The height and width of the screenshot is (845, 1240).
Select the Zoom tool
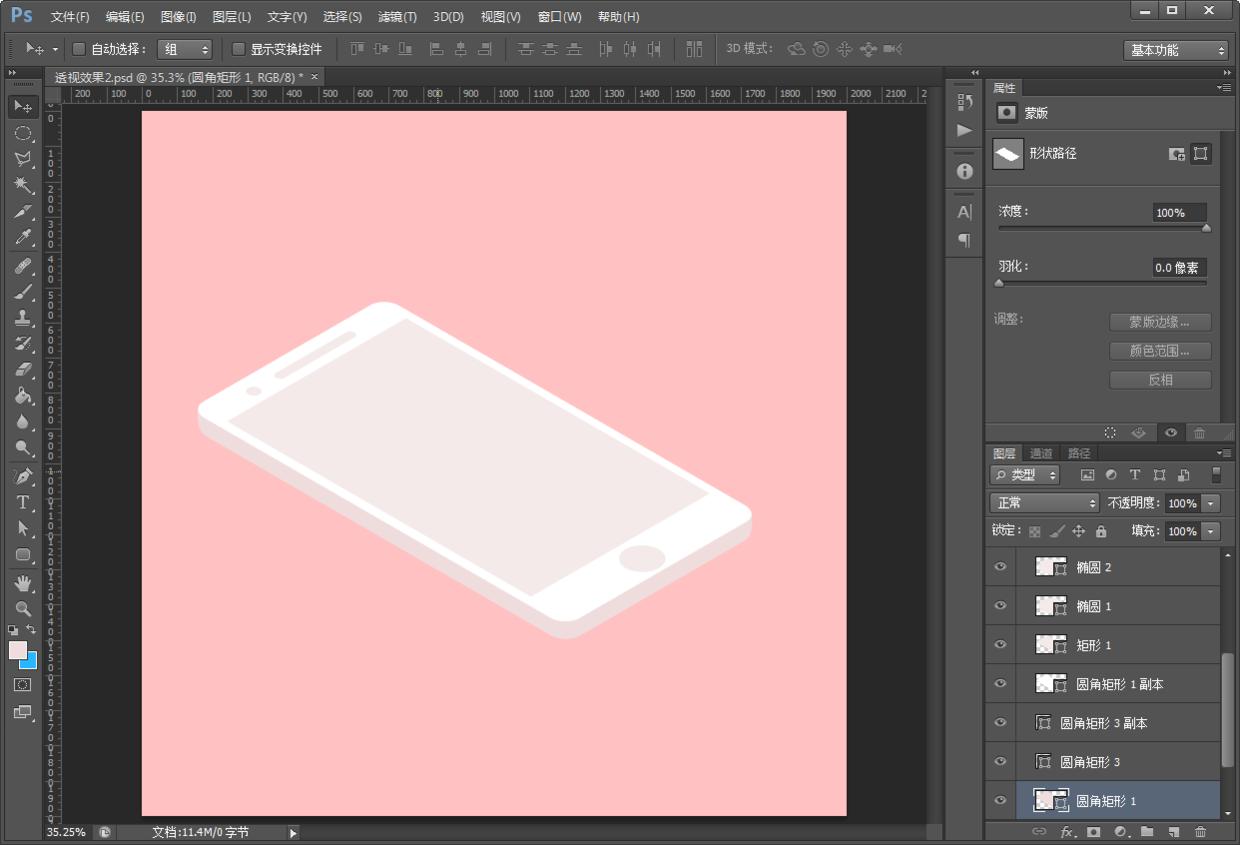click(x=23, y=608)
